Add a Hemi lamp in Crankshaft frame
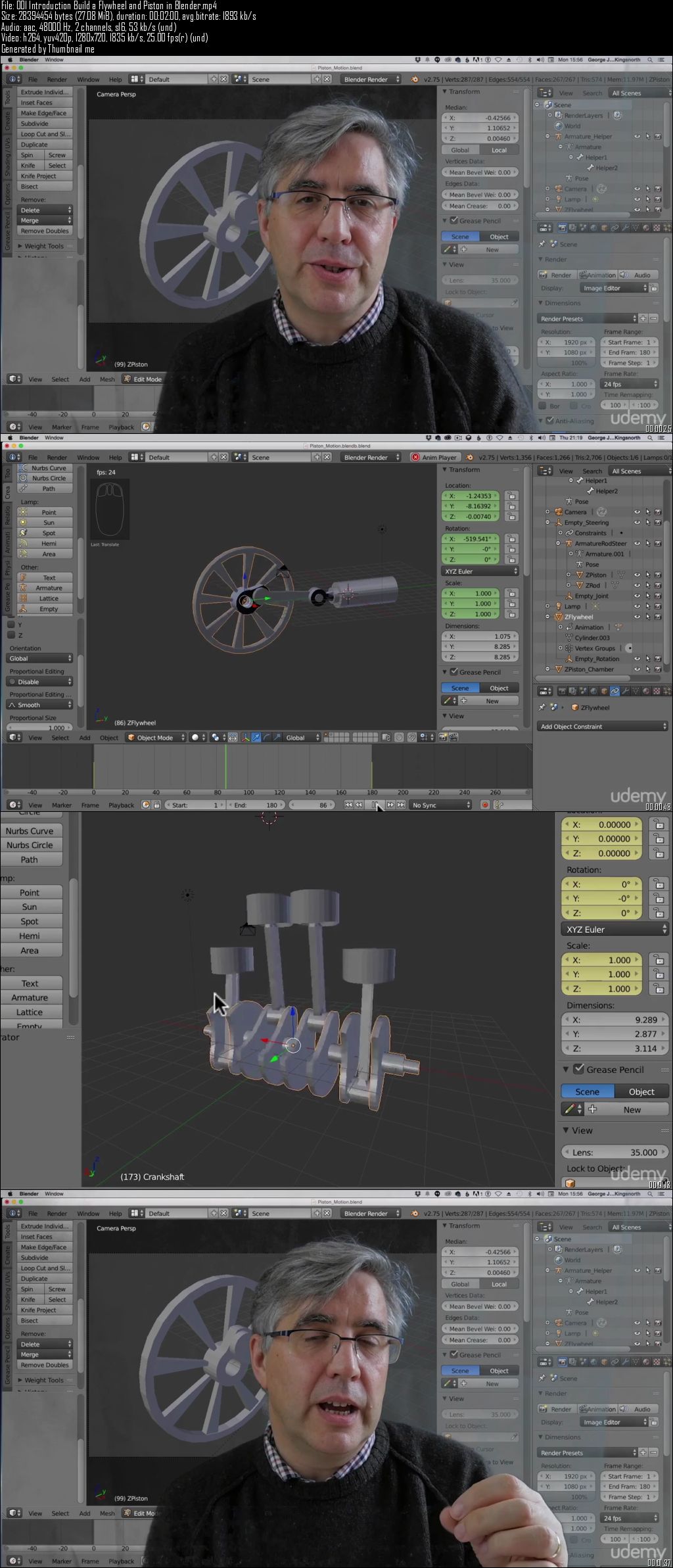673x1568 pixels. (x=30, y=936)
